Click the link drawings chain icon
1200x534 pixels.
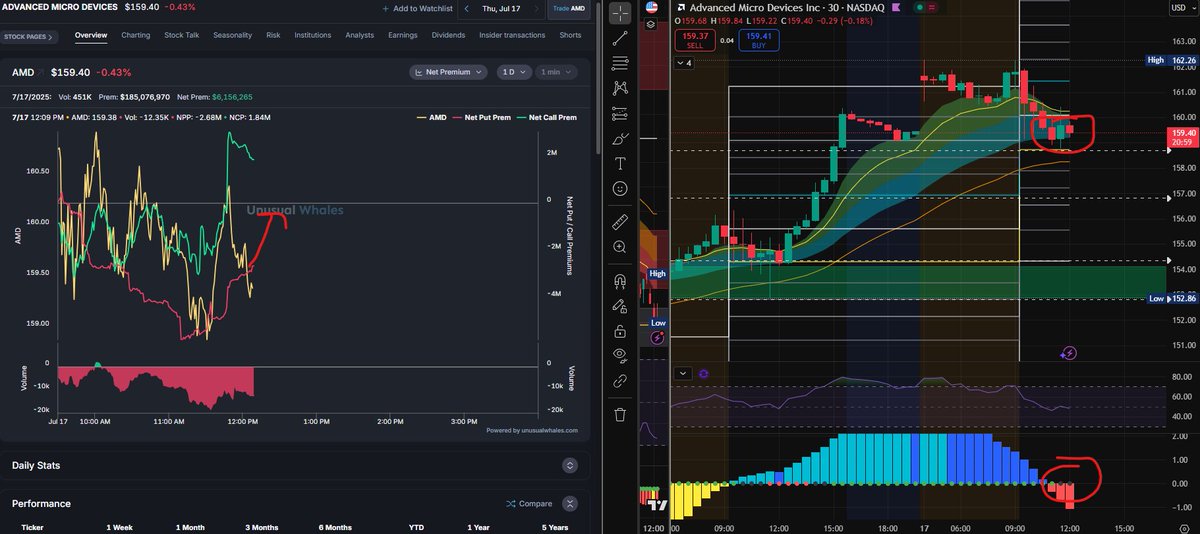point(621,380)
